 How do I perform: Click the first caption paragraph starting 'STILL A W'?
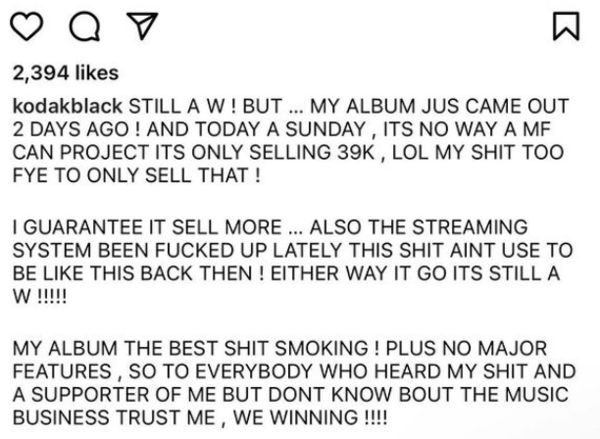[291, 141]
